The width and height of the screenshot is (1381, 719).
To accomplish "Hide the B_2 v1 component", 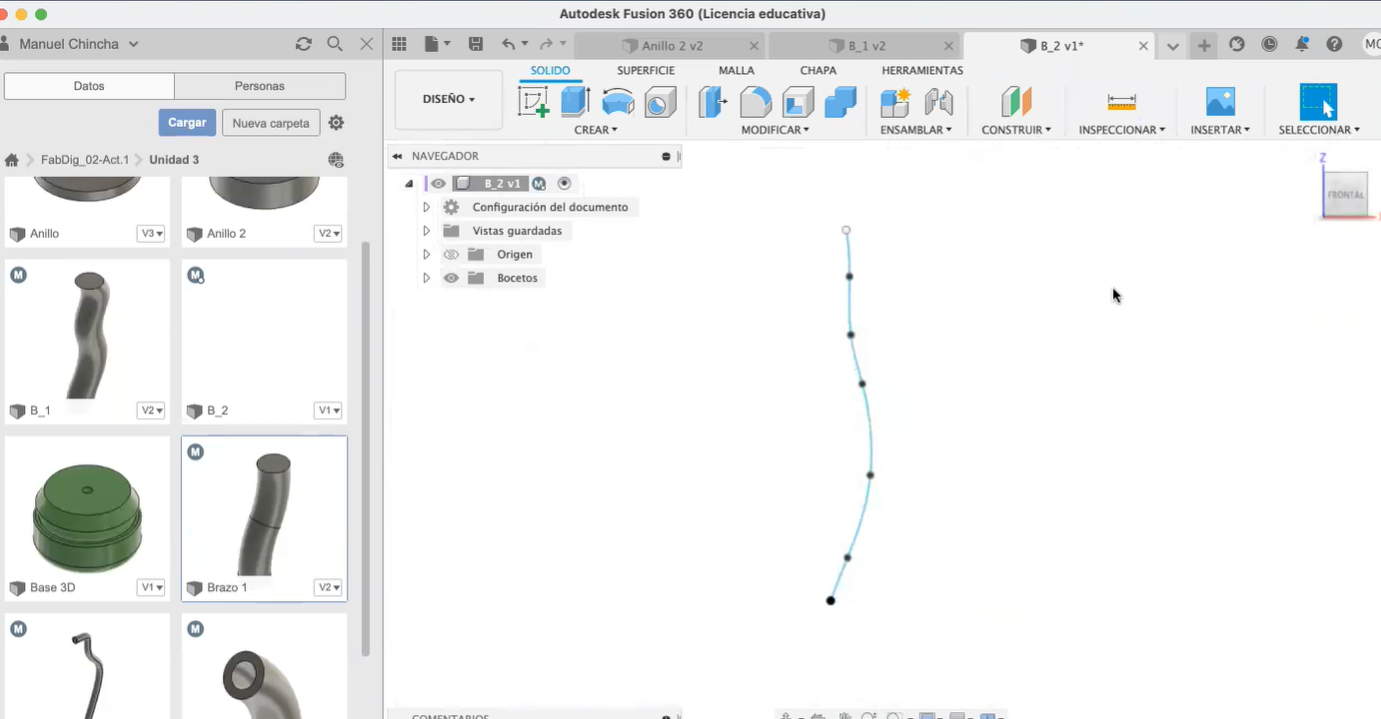I will [437, 183].
